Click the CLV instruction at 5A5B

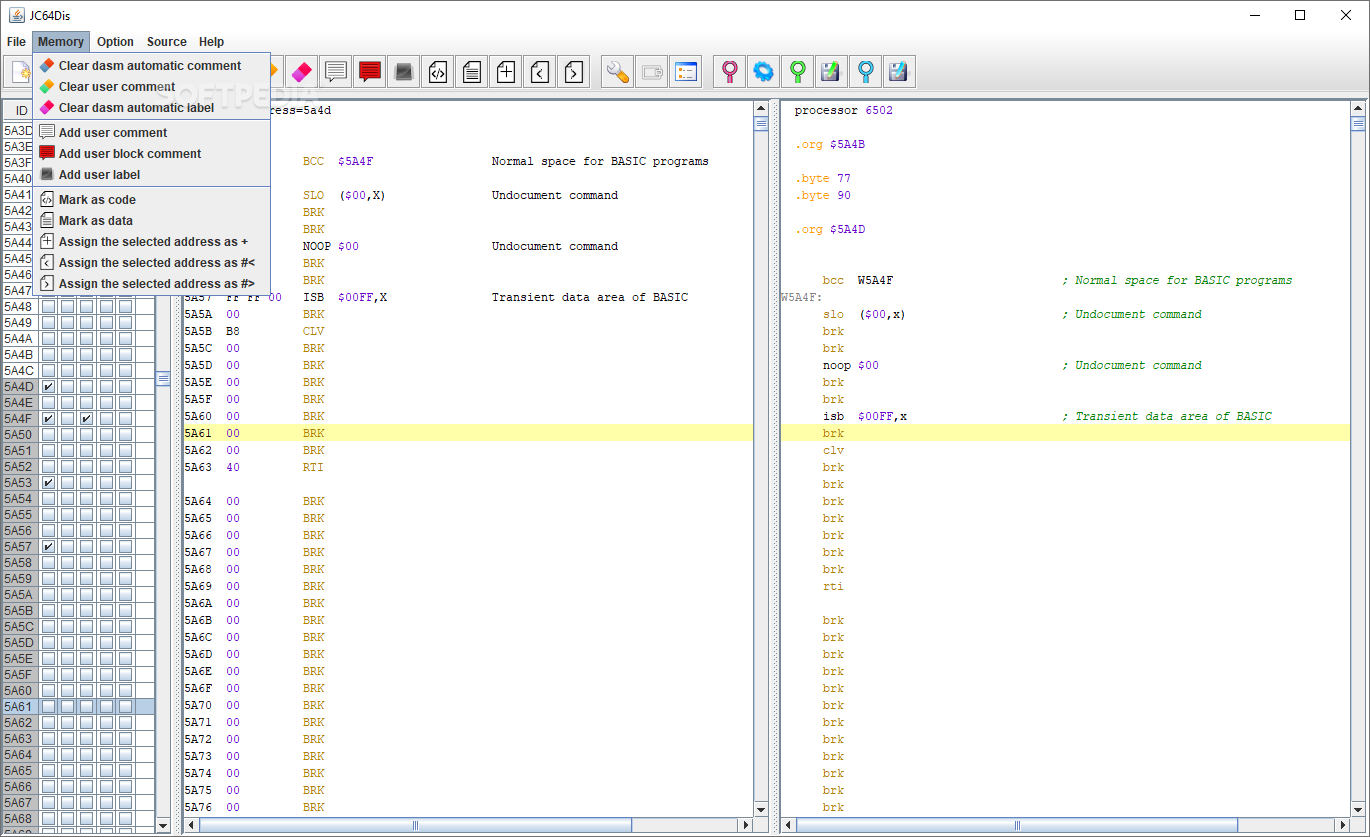click(x=313, y=331)
